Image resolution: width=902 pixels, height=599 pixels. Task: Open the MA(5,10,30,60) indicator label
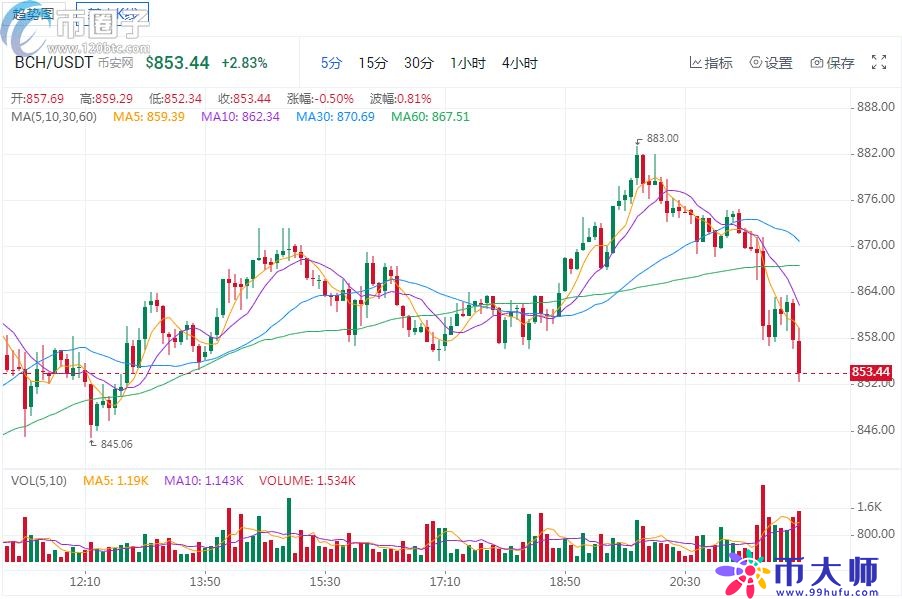point(54,116)
